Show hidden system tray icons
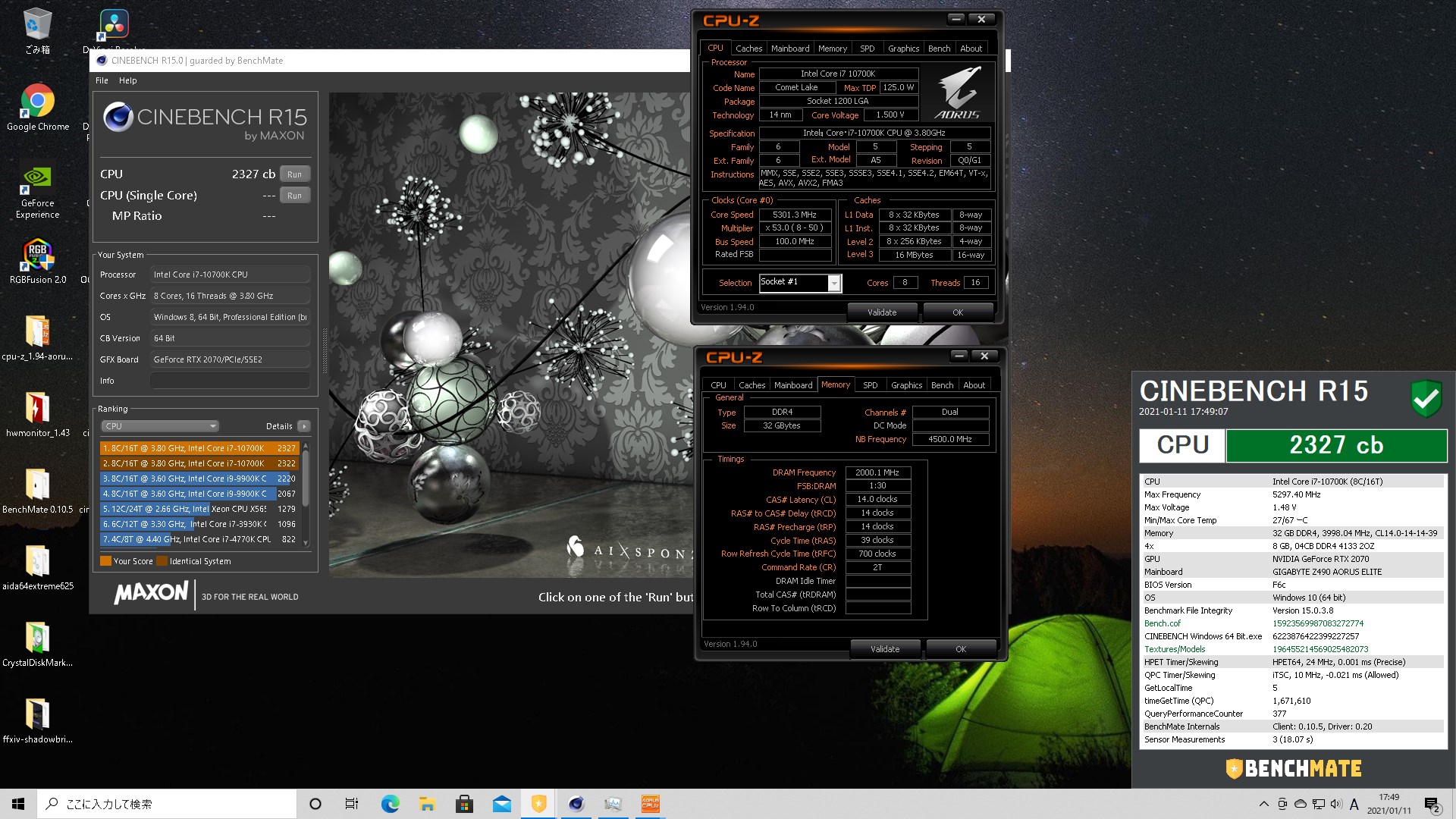 point(1263,804)
